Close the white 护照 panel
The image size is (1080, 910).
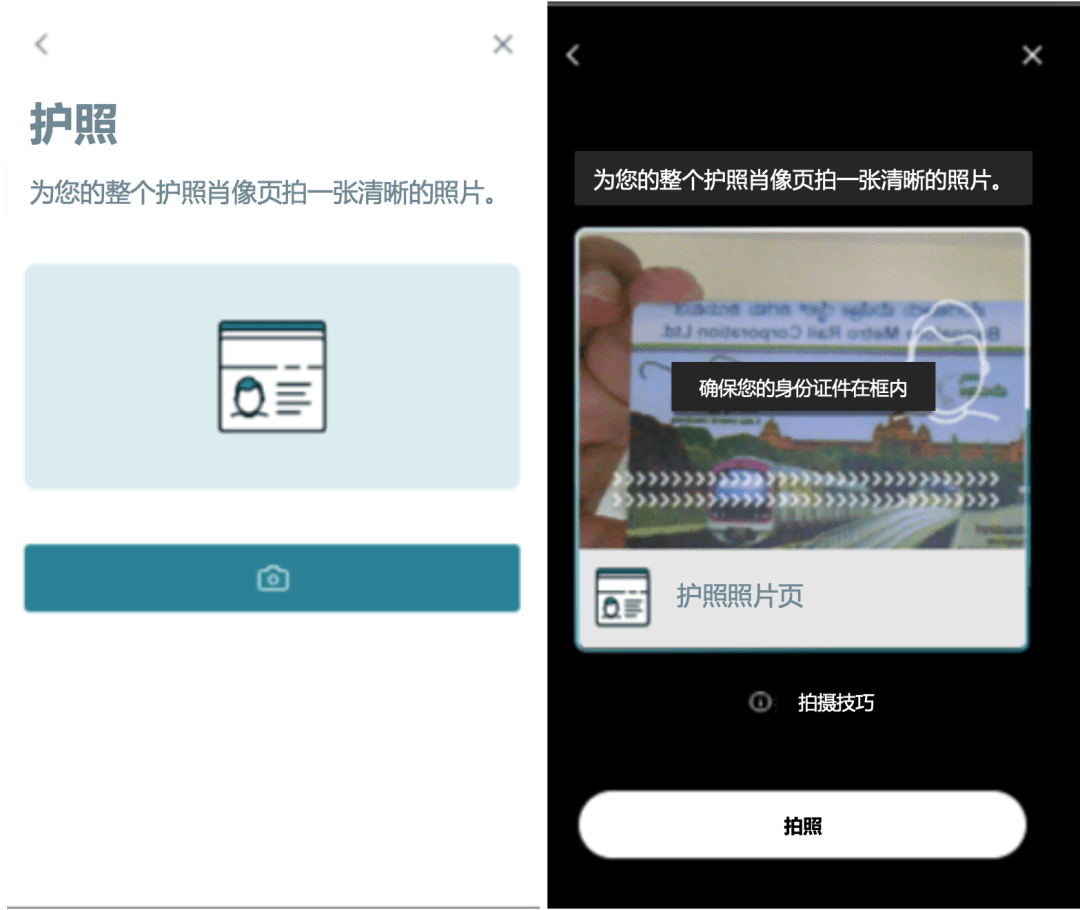click(x=503, y=44)
